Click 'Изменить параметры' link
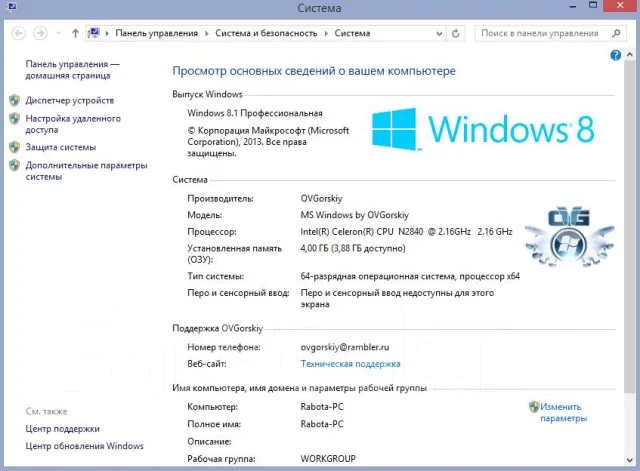Image resolution: width=640 pixels, height=471 pixels. [563, 412]
